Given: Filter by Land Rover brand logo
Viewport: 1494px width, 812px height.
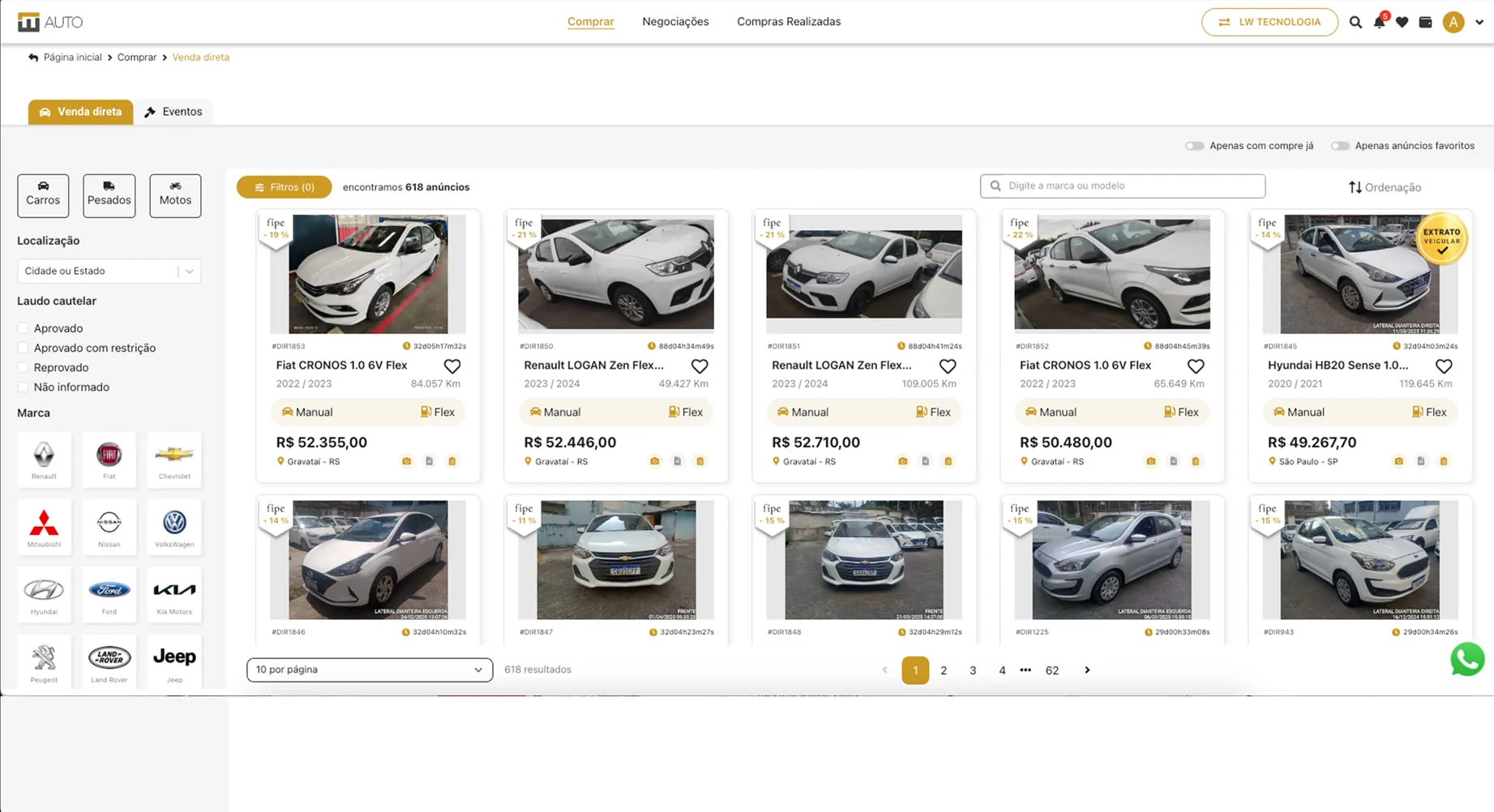Looking at the screenshot, I should (109, 662).
